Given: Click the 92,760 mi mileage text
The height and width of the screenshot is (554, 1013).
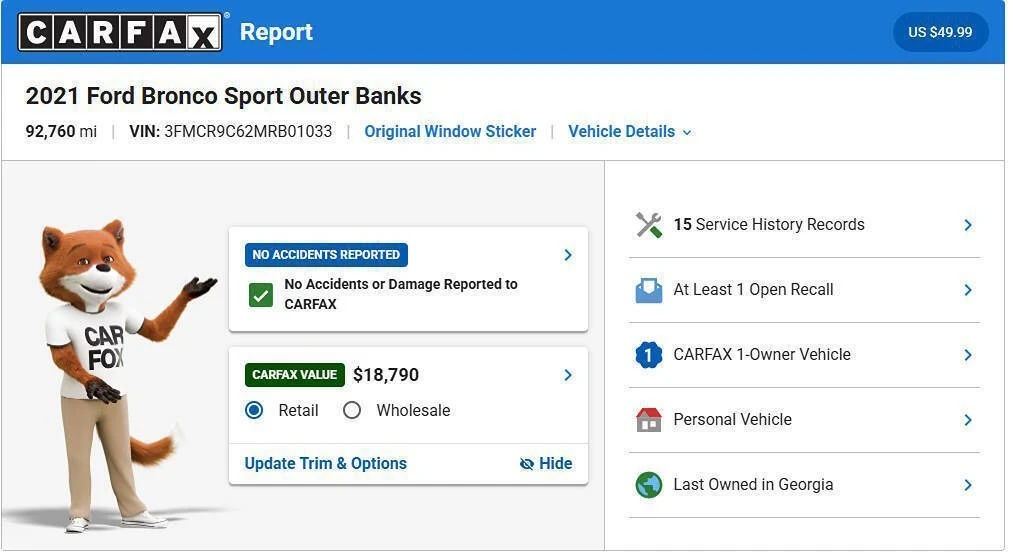Looking at the screenshot, I should pos(61,132).
